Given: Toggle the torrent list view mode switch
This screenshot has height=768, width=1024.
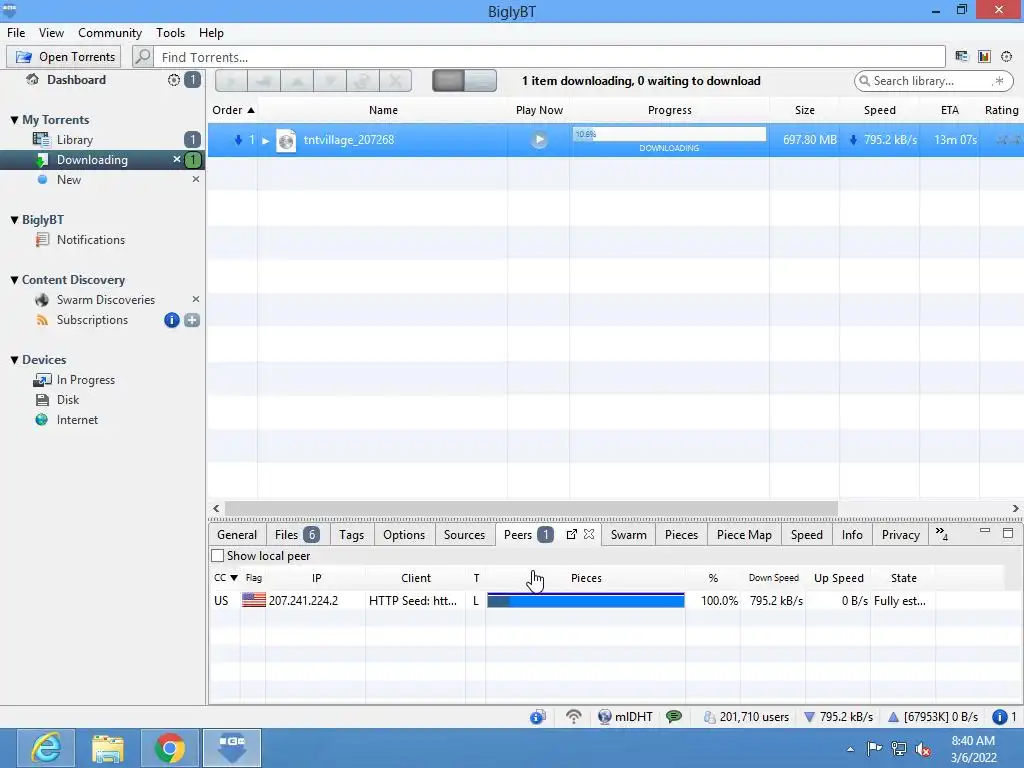Looking at the screenshot, I should pos(464,81).
